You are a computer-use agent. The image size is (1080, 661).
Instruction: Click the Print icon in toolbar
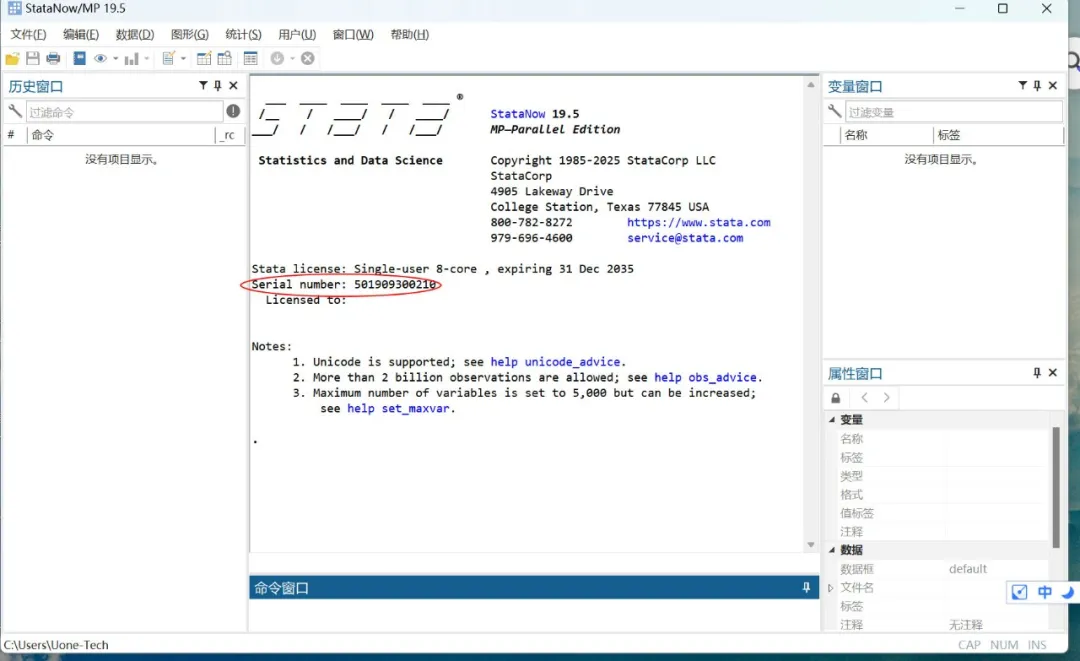tap(53, 59)
